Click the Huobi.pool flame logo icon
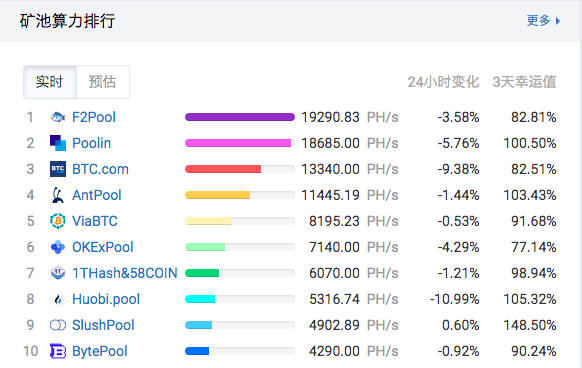The width and height of the screenshot is (582, 368). (x=58, y=299)
